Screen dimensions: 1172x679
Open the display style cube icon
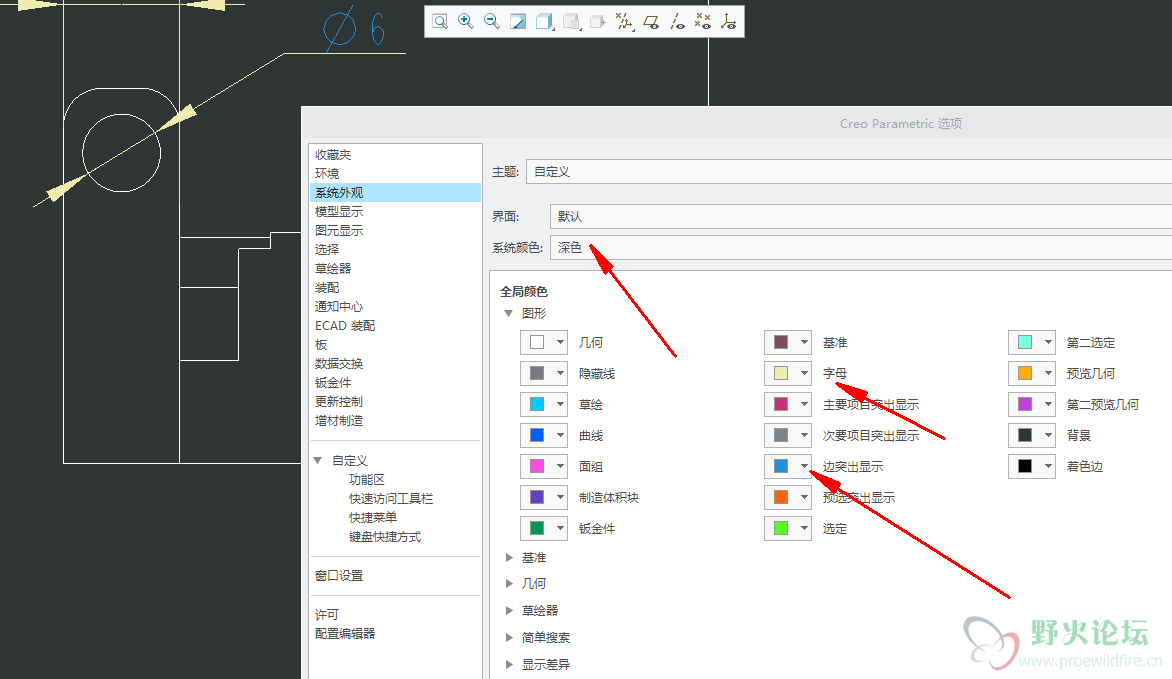[x=545, y=22]
